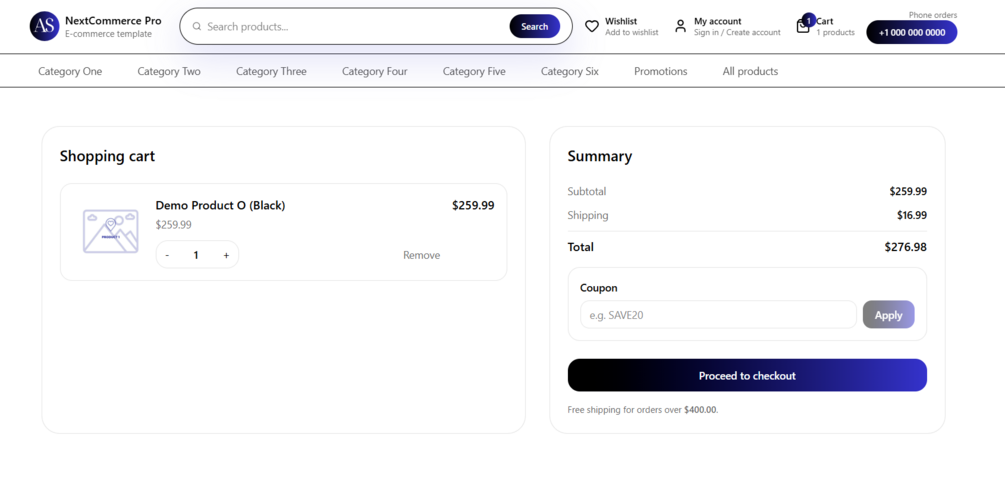
Task: Apply the coupon code
Action: (x=888, y=315)
